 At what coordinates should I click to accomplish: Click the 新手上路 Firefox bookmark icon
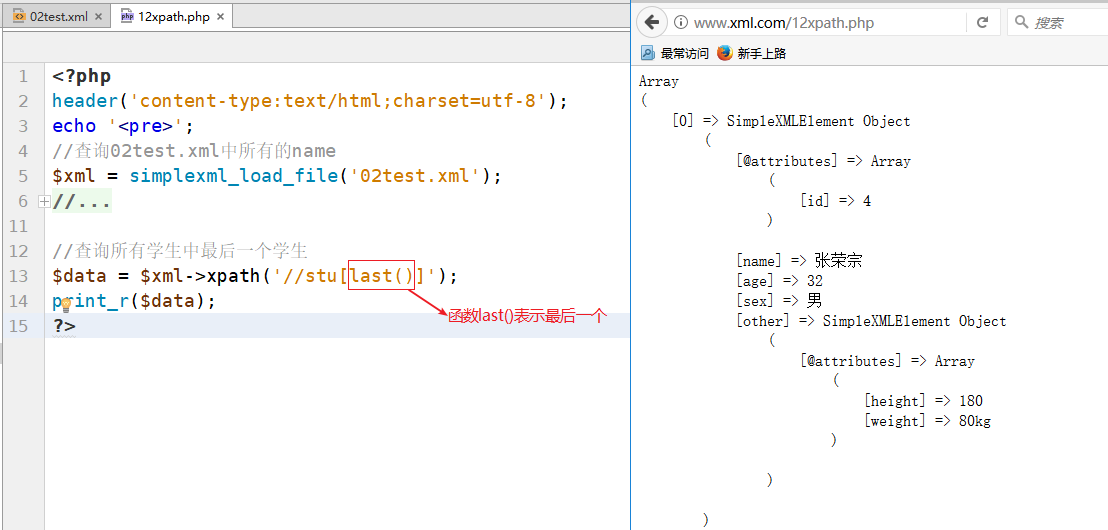coord(724,53)
